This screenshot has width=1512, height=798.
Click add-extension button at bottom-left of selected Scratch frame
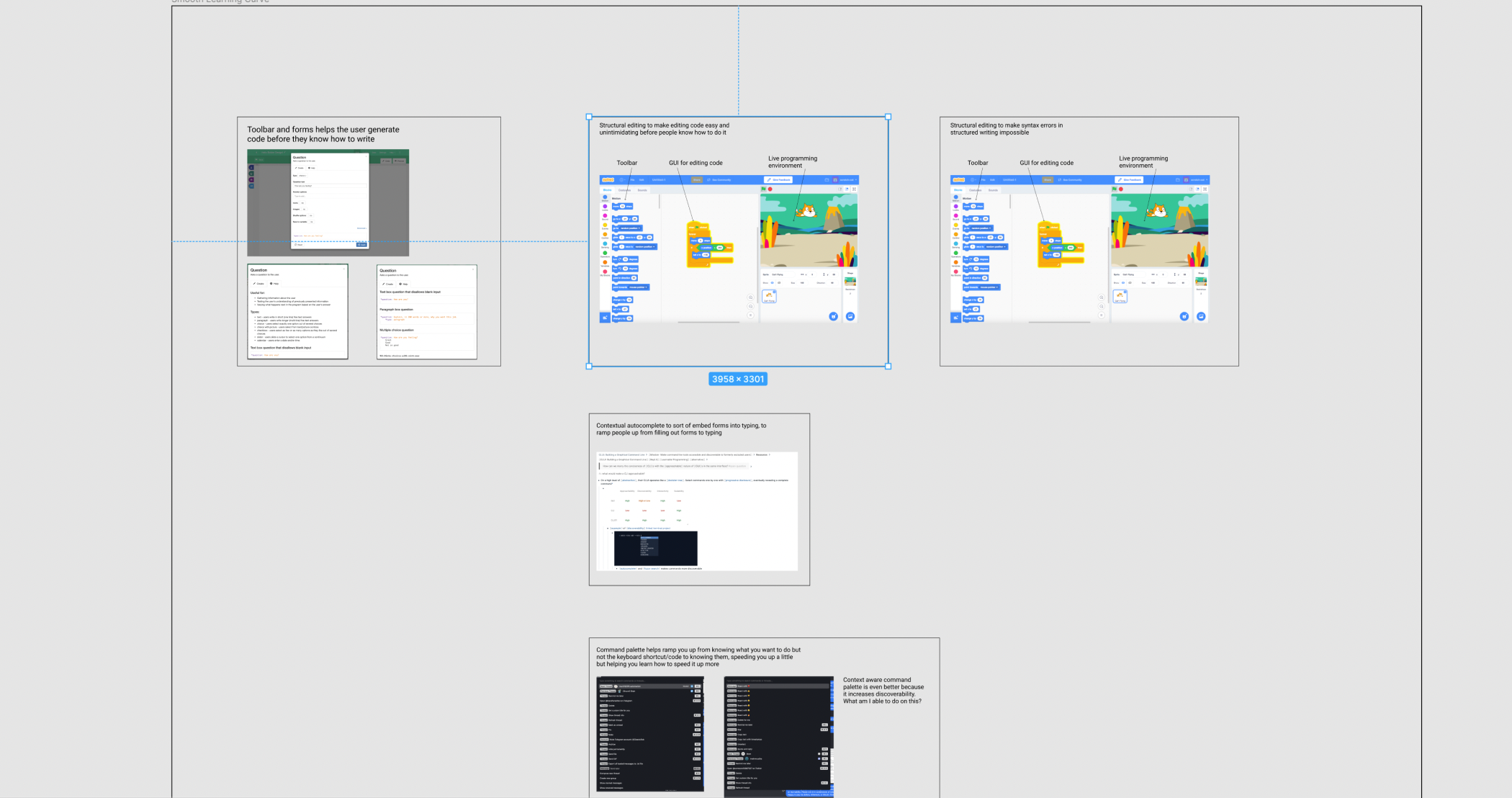pyautogui.click(x=605, y=318)
